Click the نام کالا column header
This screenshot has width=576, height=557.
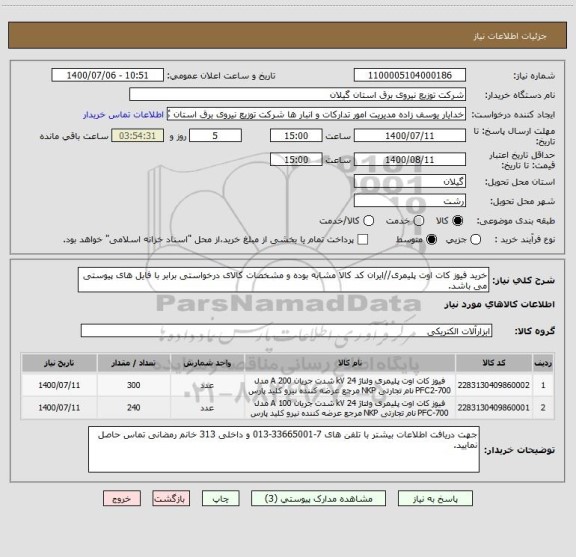(x=350, y=363)
